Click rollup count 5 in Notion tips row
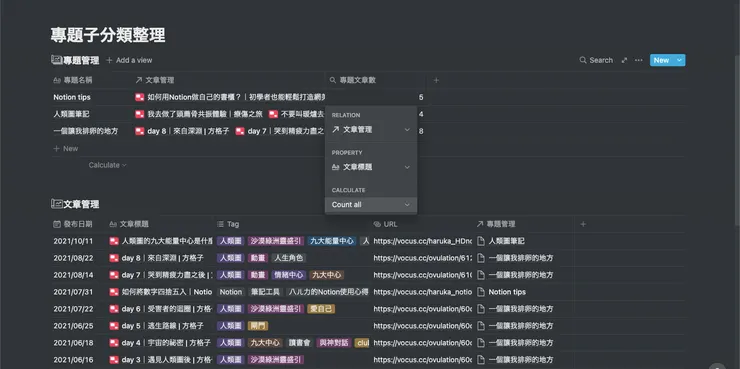 tap(421, 97)
